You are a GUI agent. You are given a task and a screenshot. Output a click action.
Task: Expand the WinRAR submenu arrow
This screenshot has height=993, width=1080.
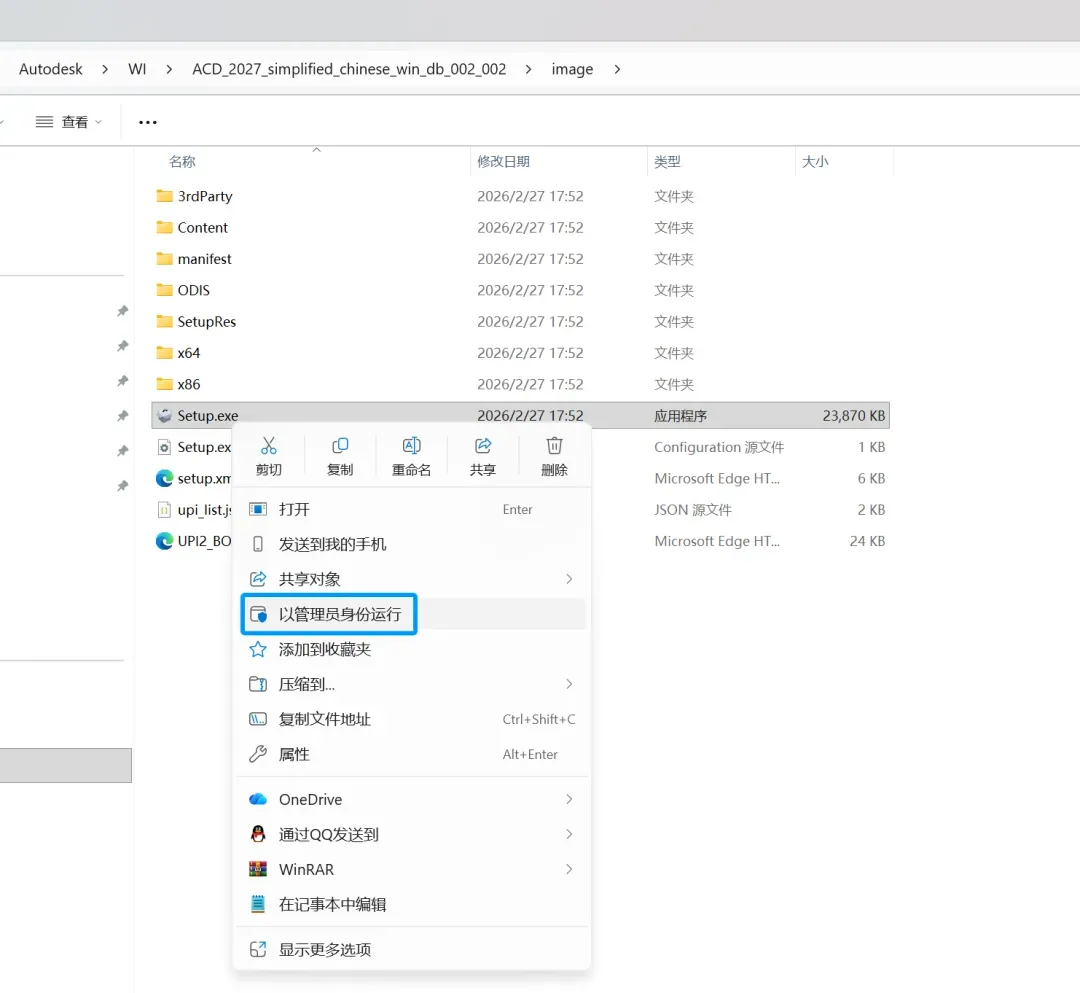pyautogui.click(x=569, y=869)
